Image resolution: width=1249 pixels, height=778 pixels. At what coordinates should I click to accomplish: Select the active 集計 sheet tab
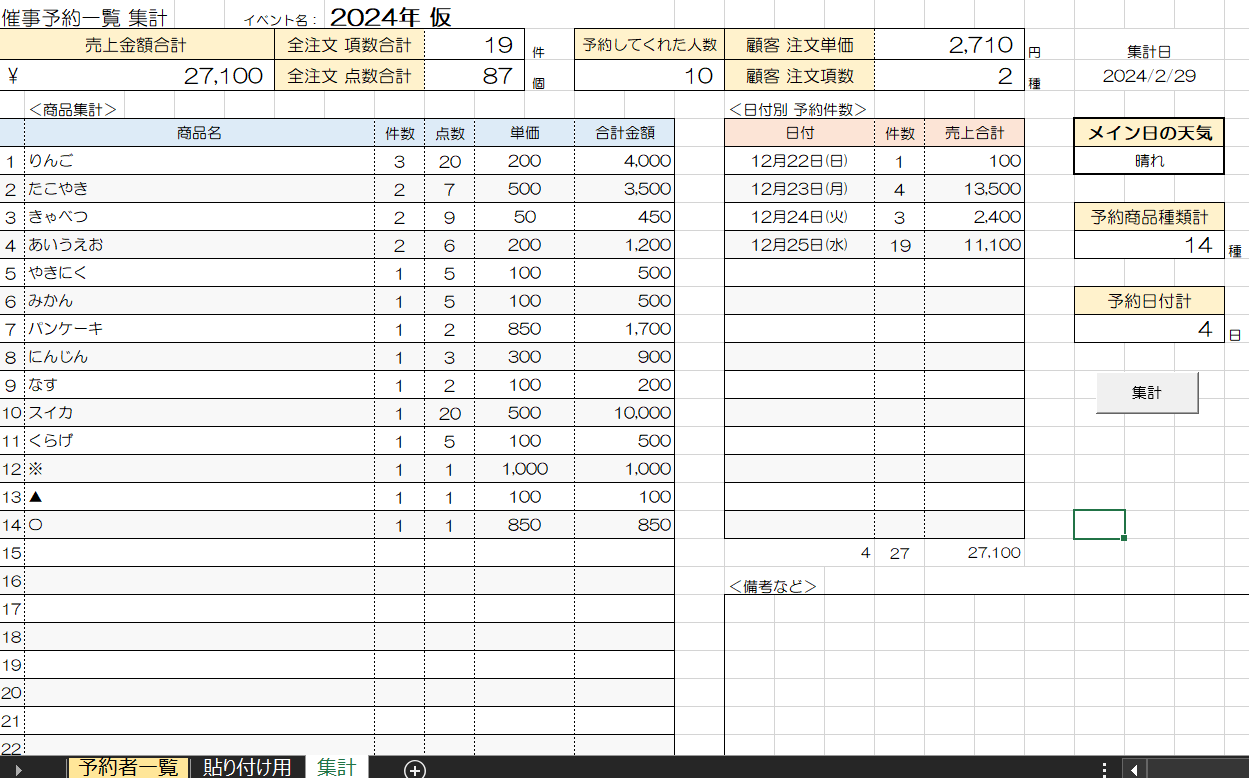coord(337,767)
